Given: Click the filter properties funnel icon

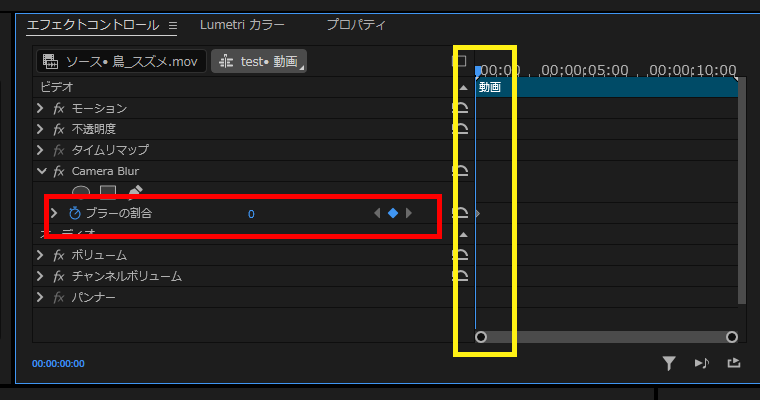Looking at the screenshot, I should 669,363.
